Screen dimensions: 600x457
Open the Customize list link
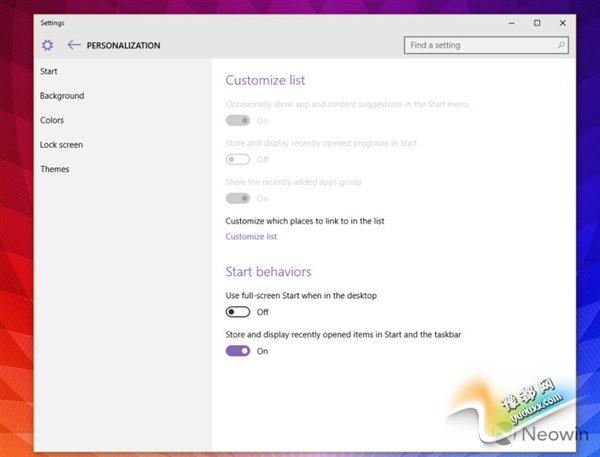coord(251,237)
